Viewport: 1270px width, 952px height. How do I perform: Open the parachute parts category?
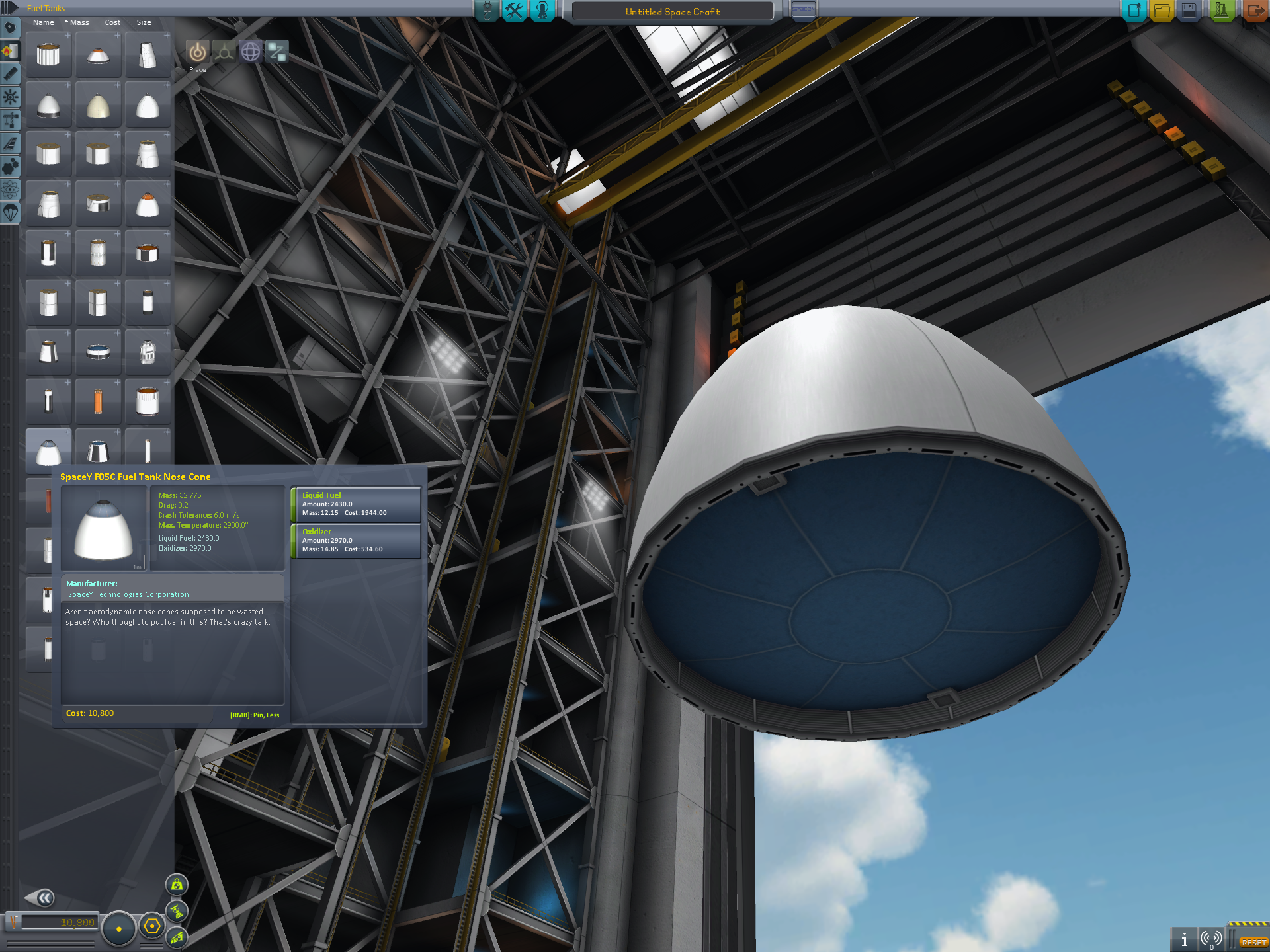coord(11,213)
